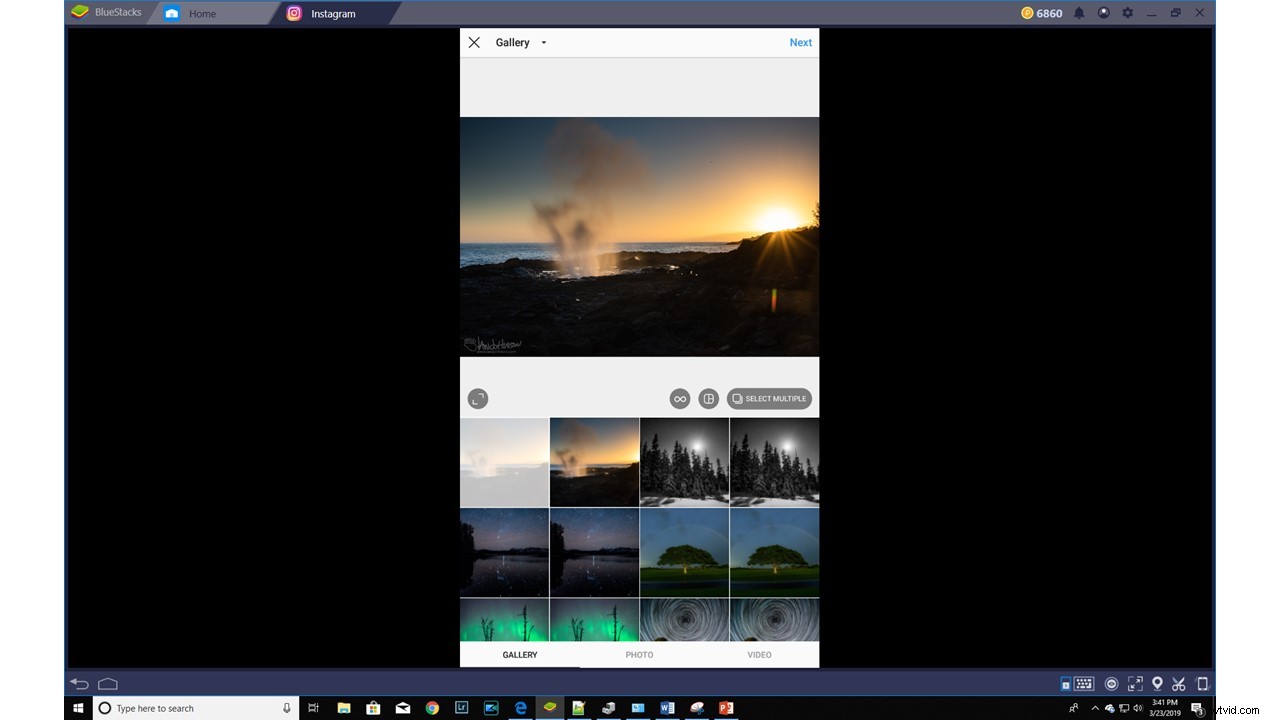Click the BlueStacks account profile icon
Screen dimensions: 1280x720
(1103, 12)
